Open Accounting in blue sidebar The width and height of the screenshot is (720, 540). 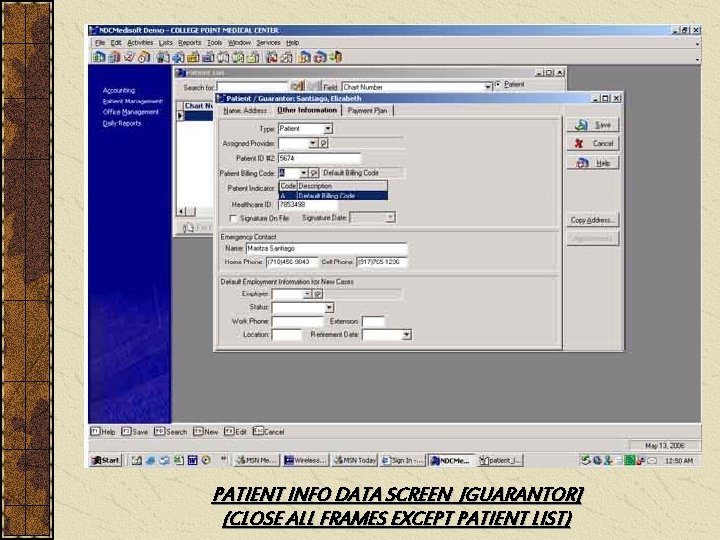(119, 90)
